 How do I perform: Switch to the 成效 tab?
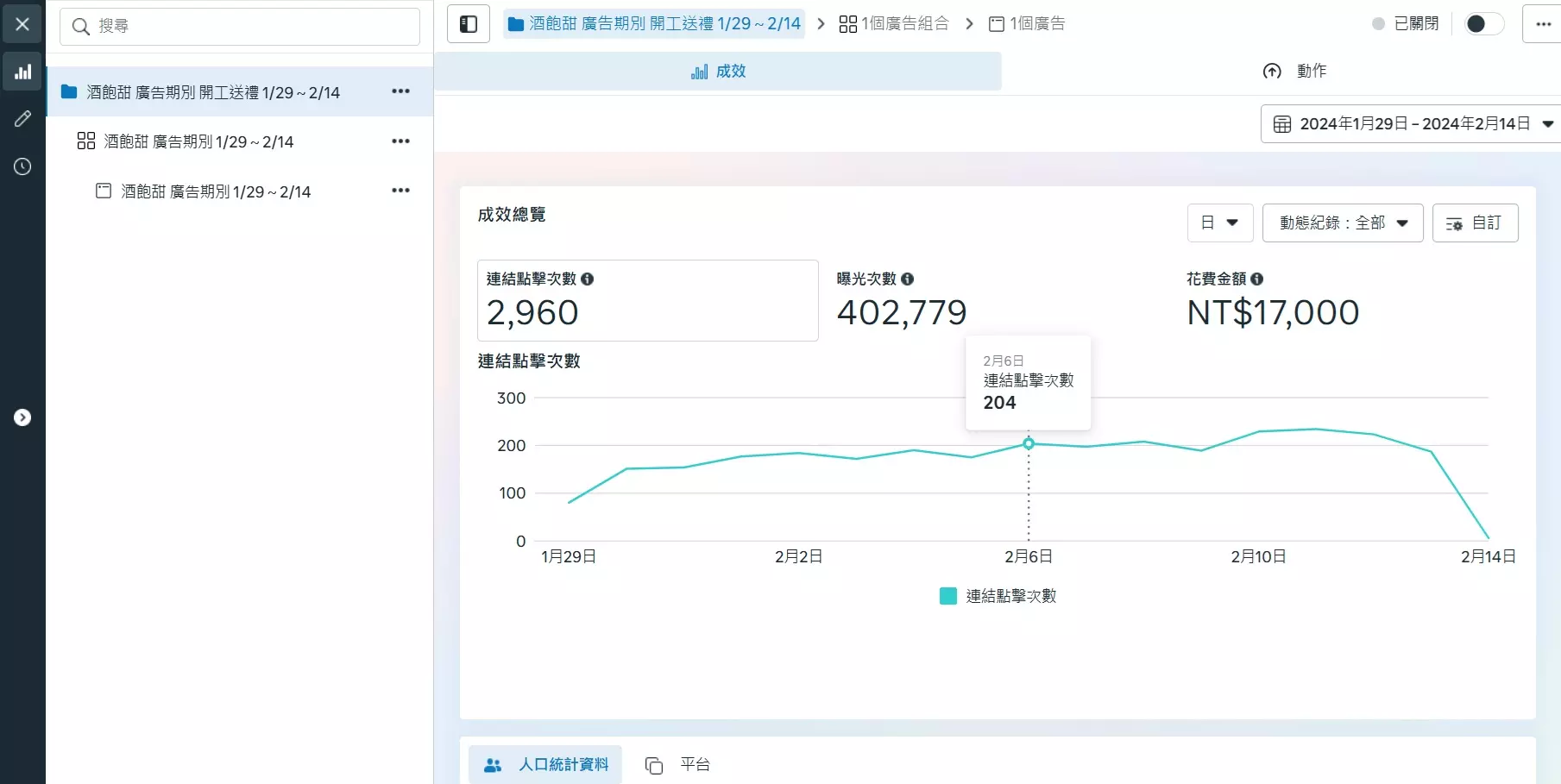[718, 72]
